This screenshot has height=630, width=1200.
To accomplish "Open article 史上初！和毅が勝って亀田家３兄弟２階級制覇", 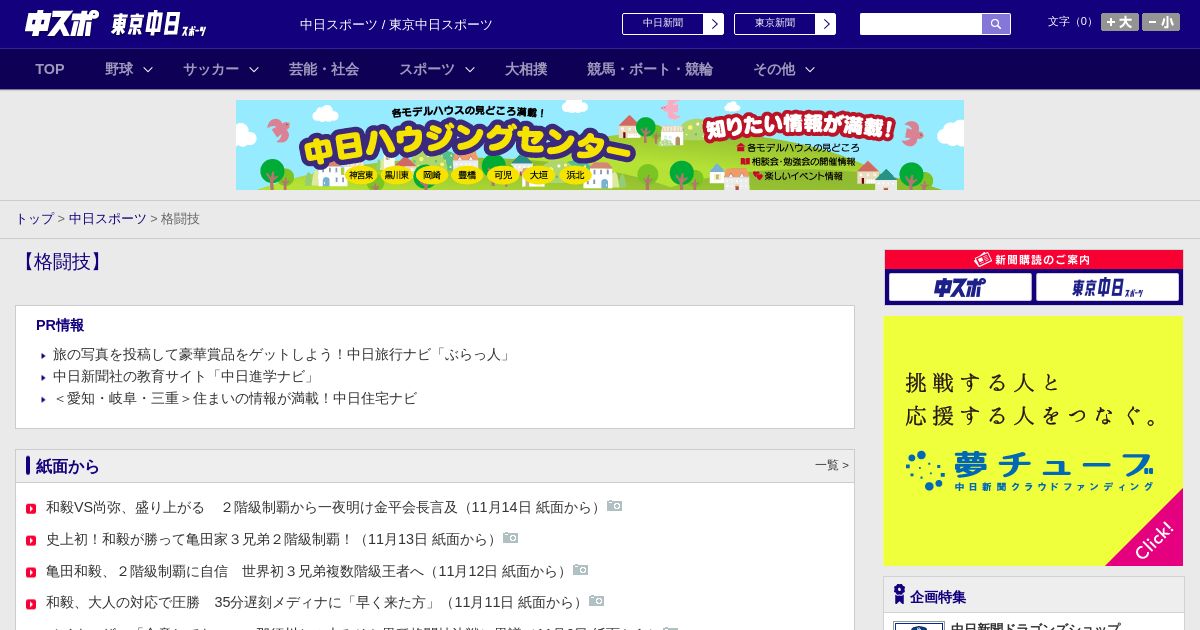I will (273, 539).
